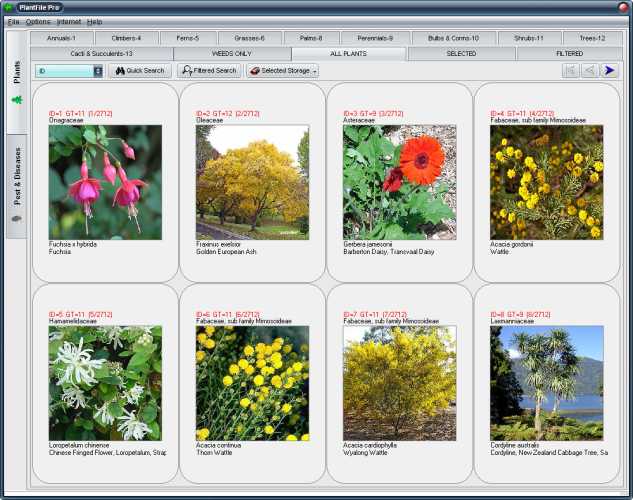Select the Palms-8 category tab
The image size is (633, 500).
click(312, 38)
